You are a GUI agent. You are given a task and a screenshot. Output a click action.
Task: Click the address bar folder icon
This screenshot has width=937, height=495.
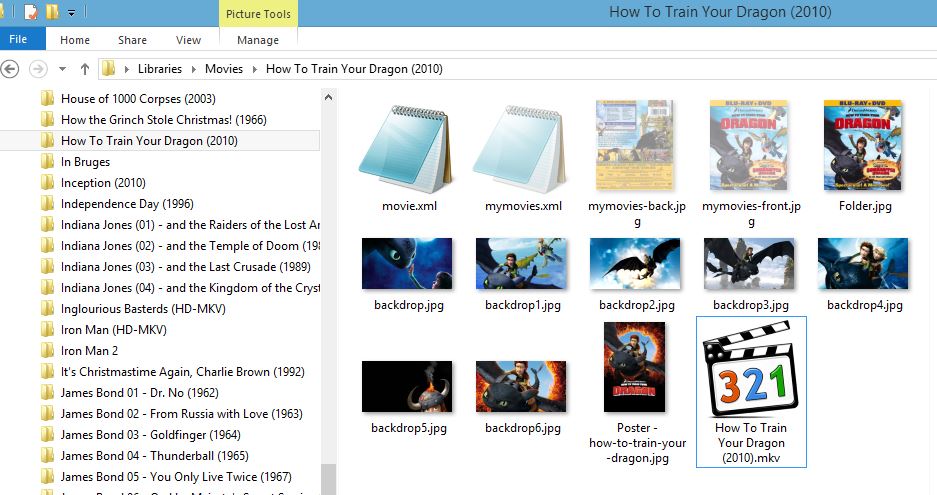pyautogui.click(x=108, y=68)
